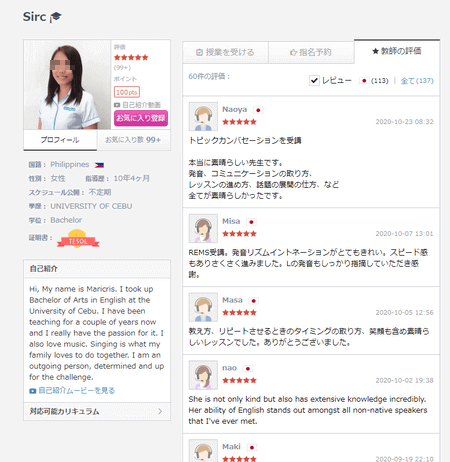The image size is (450, 462).
Task: Open the 自己紹介ムービーを見る link
Action: pyautogui.click(x=77, y=390)
